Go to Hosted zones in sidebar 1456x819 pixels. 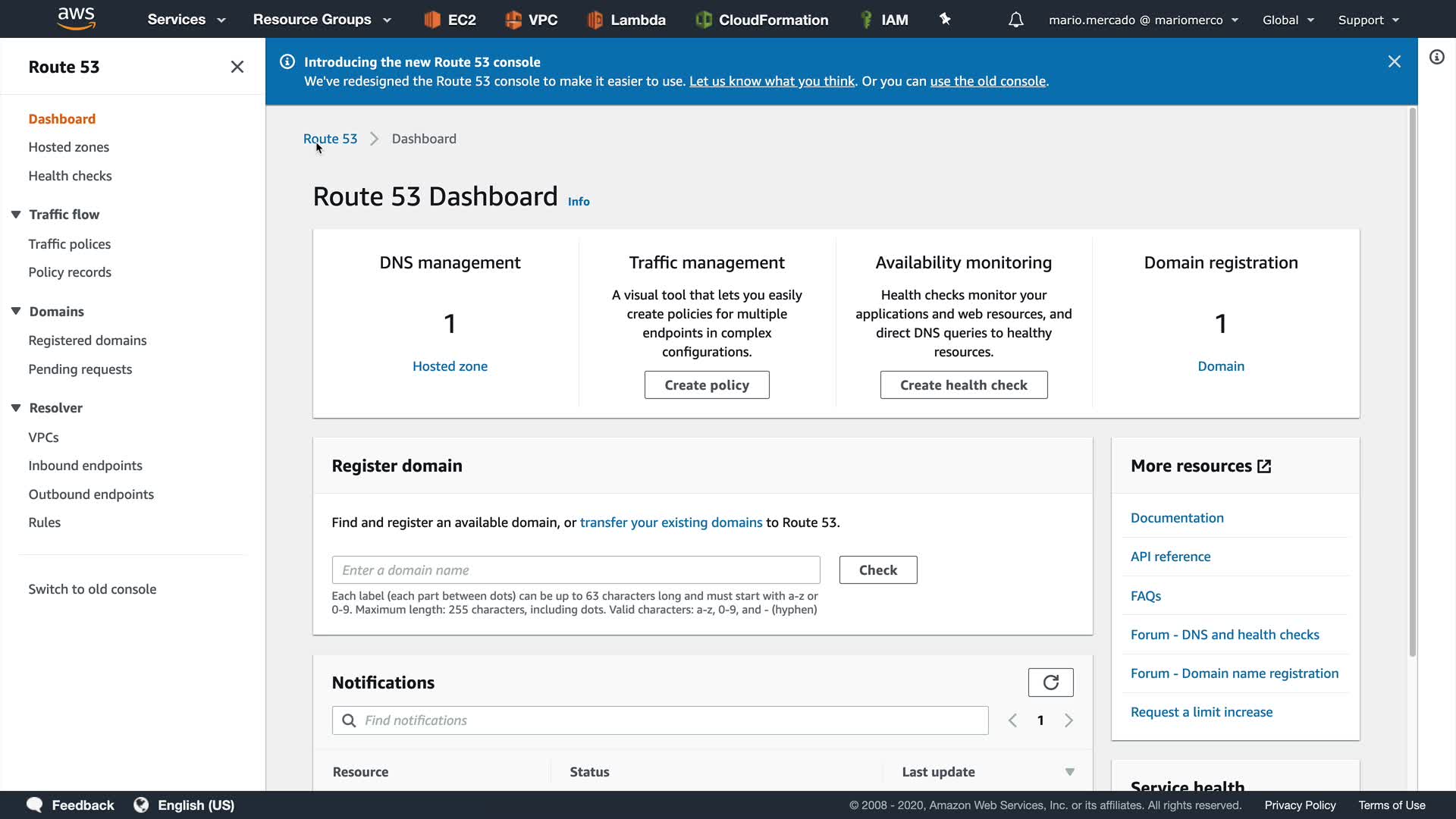[68, 147]
